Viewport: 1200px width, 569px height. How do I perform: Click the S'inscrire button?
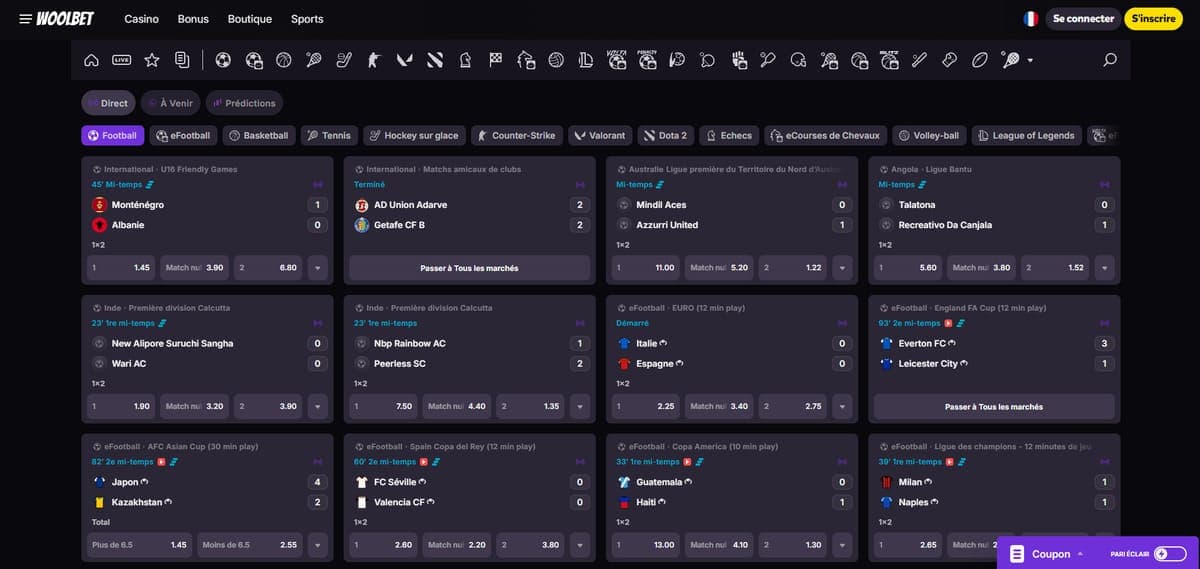click(x=1153, y=19)
